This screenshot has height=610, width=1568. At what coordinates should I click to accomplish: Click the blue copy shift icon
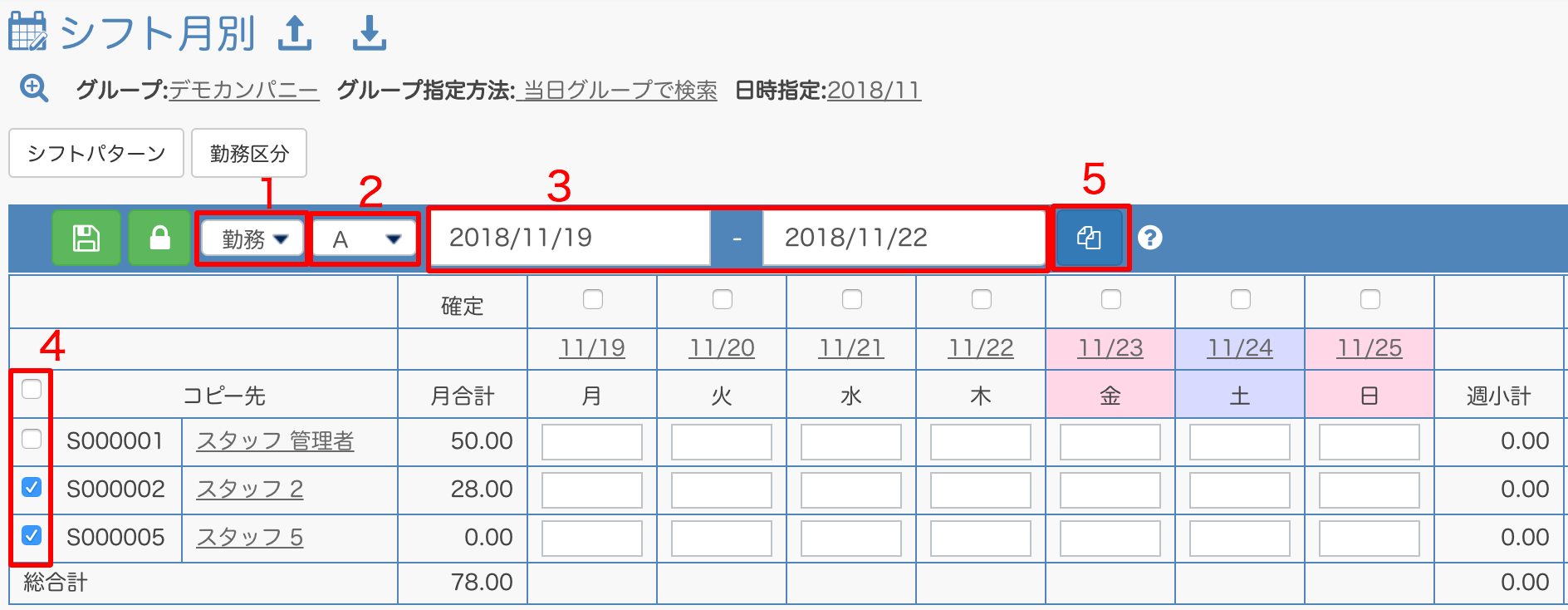pos(1089,238)
